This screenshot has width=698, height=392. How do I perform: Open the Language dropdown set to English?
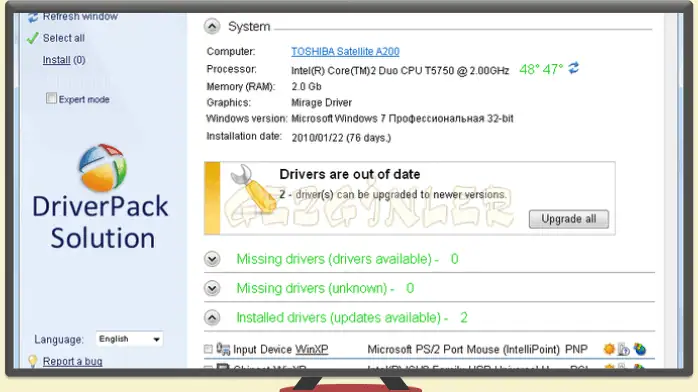[129, 339]
